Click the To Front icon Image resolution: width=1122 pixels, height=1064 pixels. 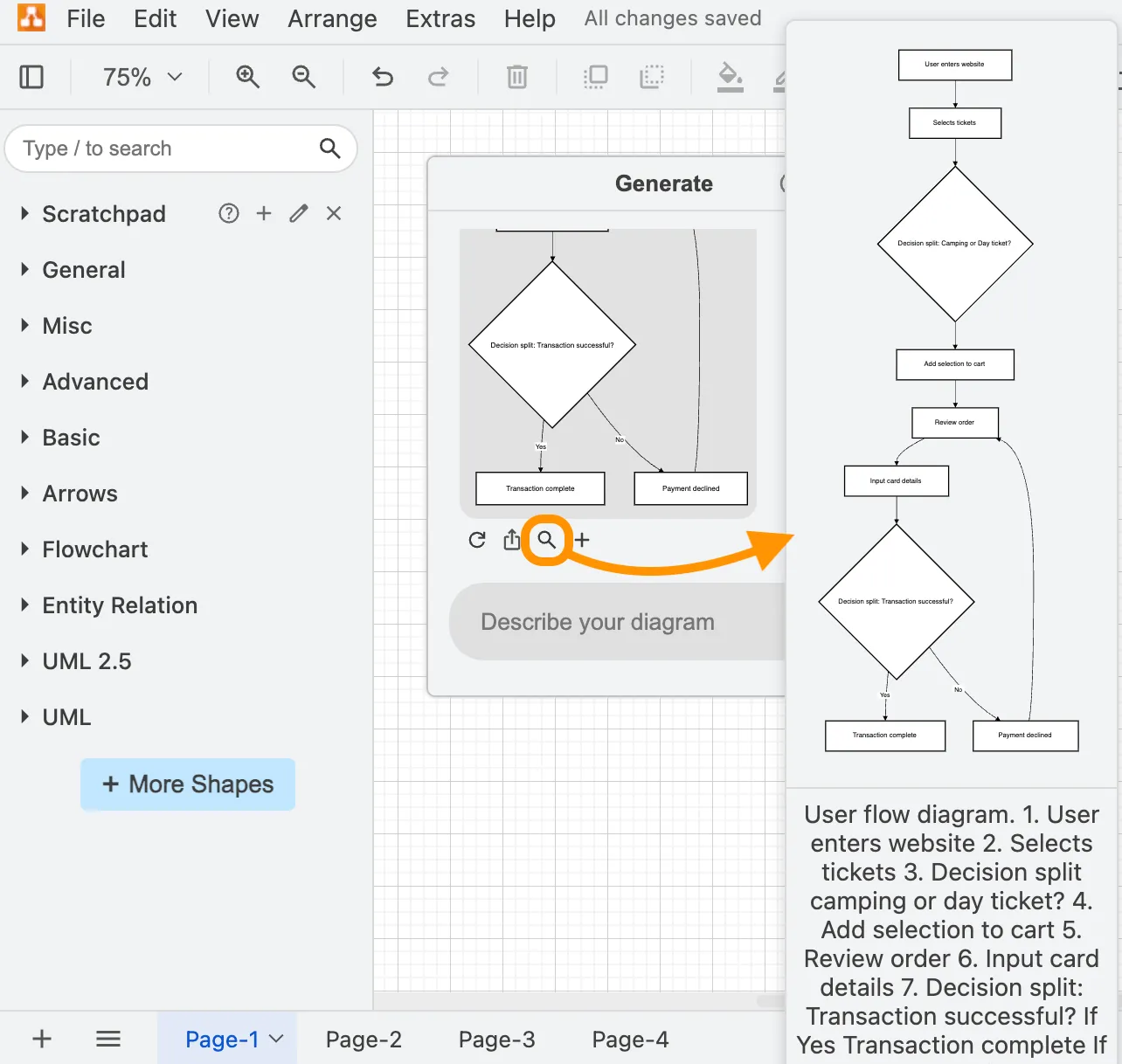(x=596, y=77)
